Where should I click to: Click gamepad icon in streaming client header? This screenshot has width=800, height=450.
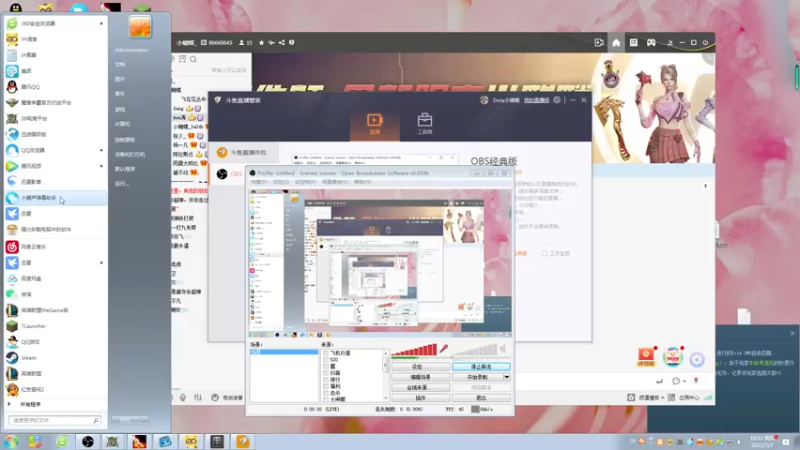pyautogui.click(x=651, y=43)
